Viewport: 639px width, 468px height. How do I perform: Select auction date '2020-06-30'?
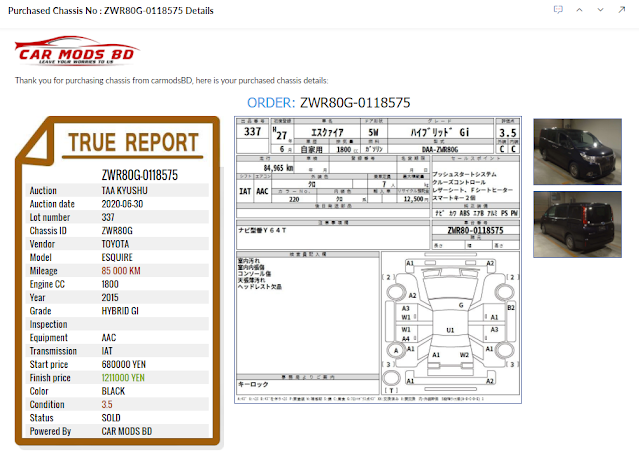click(122, 204)
